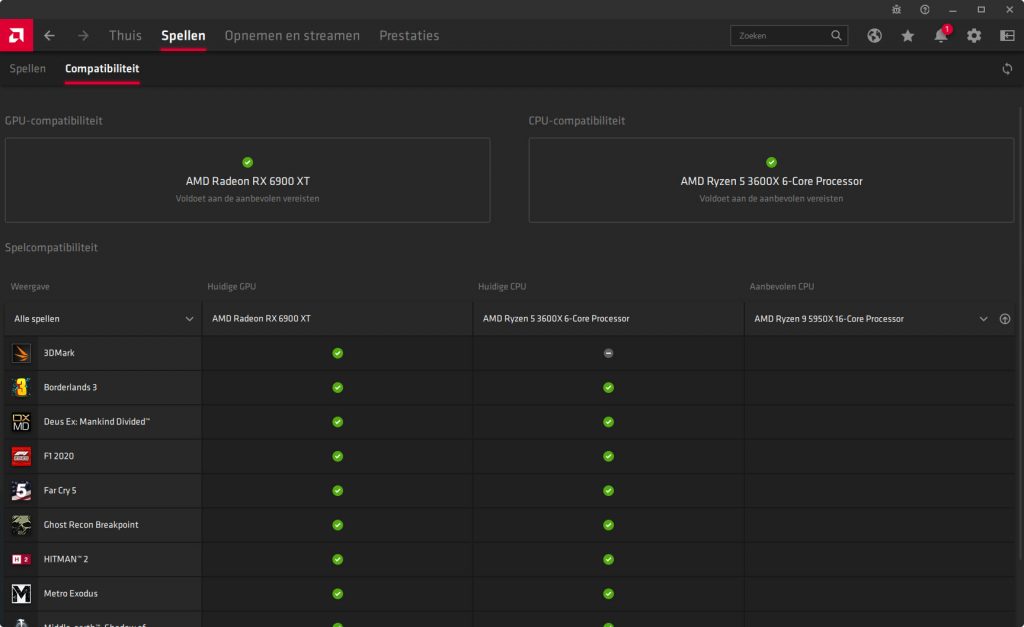This screenshot has height=627, width=1024.
Task: Click the AMD logo icon
Action: click(16, 36)
